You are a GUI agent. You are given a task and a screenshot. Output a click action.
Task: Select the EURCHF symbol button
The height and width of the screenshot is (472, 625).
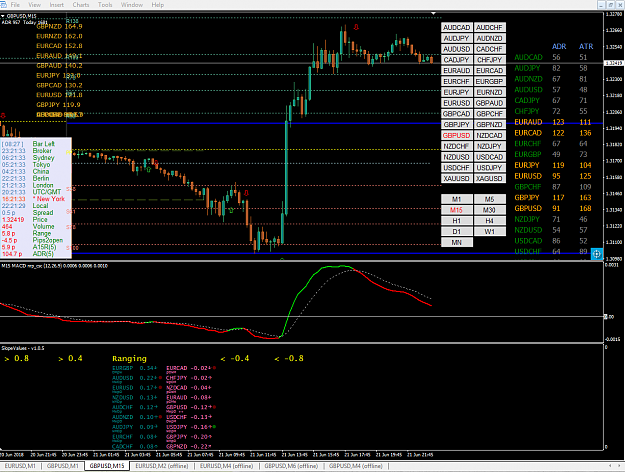tap(457, 81)
